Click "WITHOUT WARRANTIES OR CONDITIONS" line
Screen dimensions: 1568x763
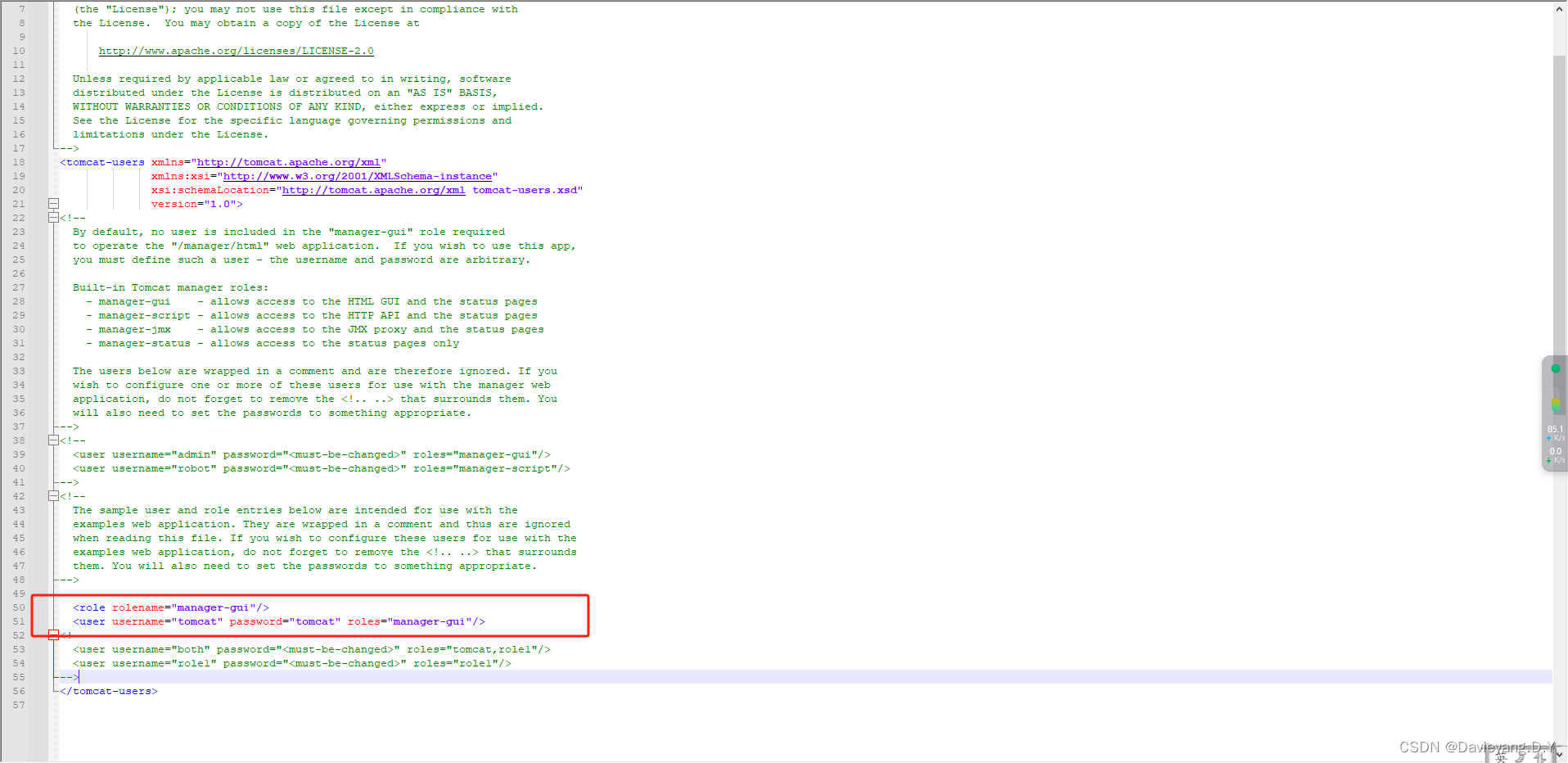[308, 106]
